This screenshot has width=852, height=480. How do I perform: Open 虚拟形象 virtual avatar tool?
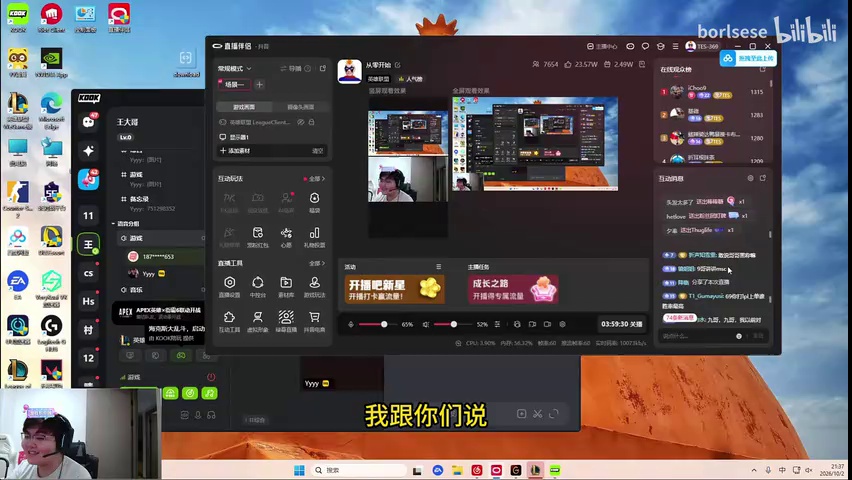[x=258, y=321]
